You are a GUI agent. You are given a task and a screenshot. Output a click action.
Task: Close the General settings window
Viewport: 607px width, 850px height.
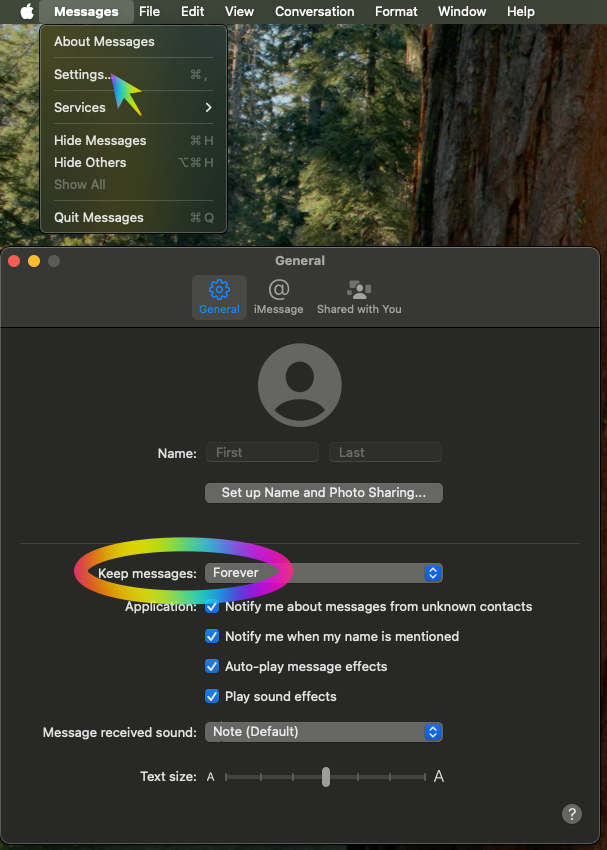coord(14,261)
